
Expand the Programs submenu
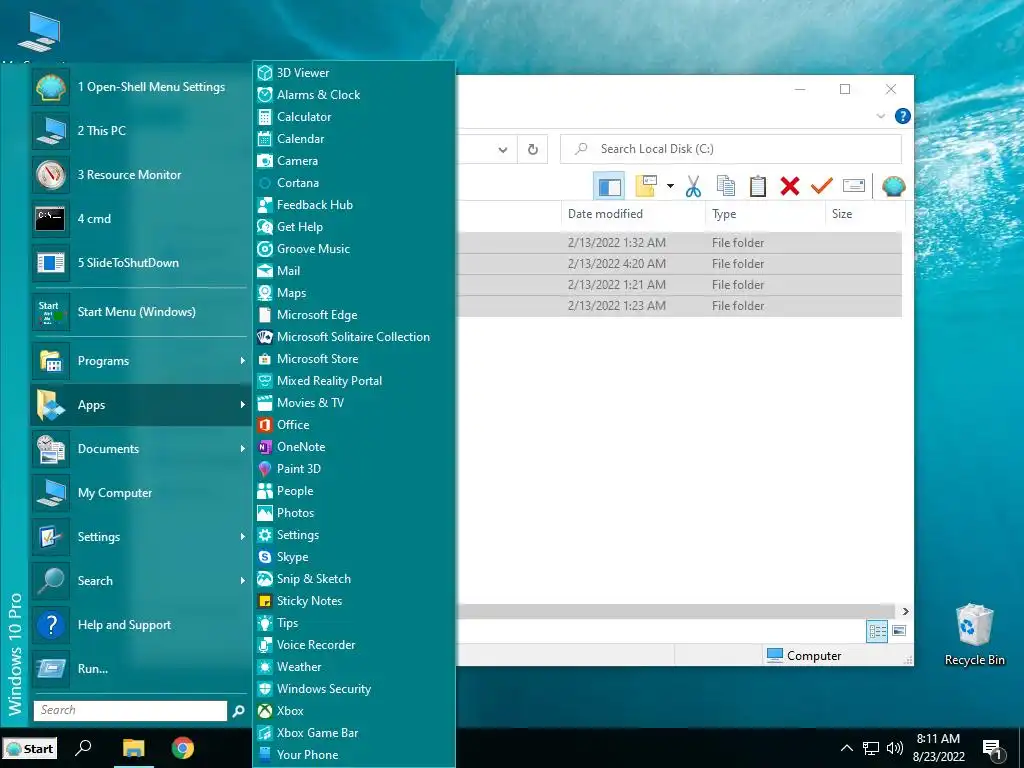tap(139, 360)
